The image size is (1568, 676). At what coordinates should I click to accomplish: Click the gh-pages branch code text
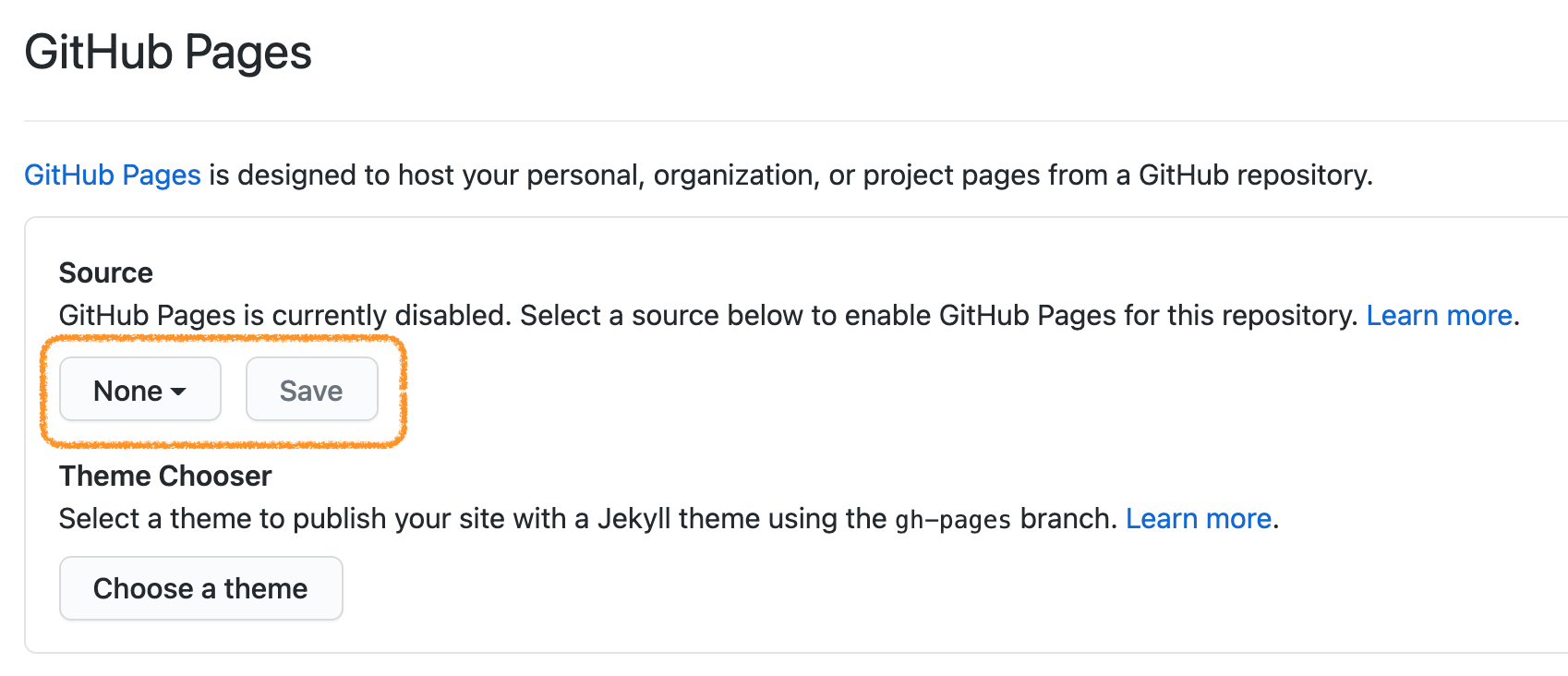(x=952, y=520)
